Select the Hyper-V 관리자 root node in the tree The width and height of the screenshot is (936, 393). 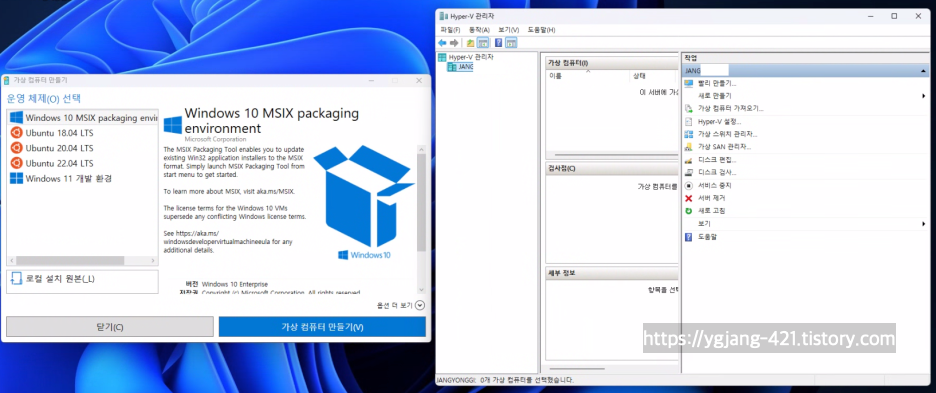click(466, 57)
